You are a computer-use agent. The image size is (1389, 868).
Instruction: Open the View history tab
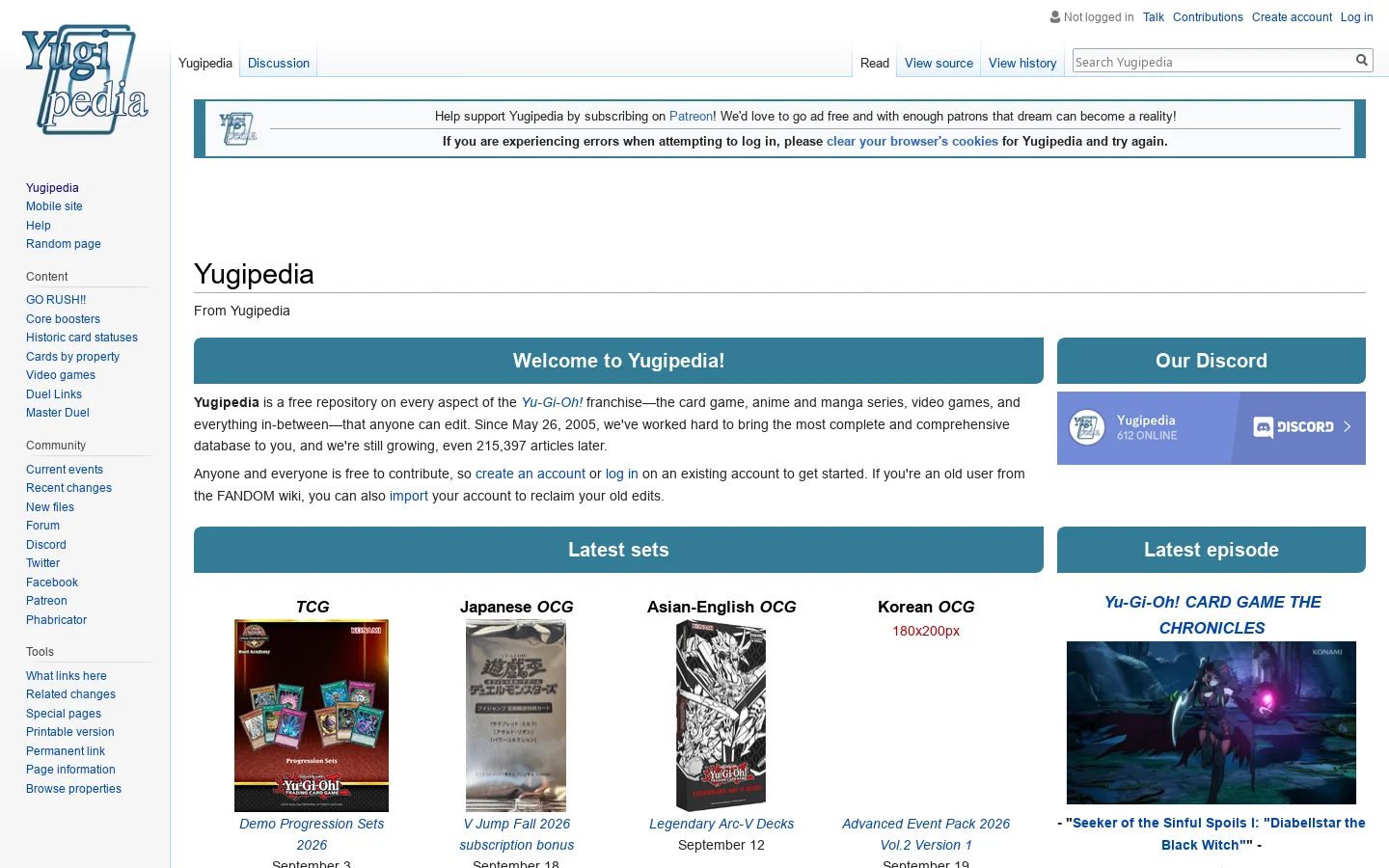pyautogui.click(x=1022, y=63)
